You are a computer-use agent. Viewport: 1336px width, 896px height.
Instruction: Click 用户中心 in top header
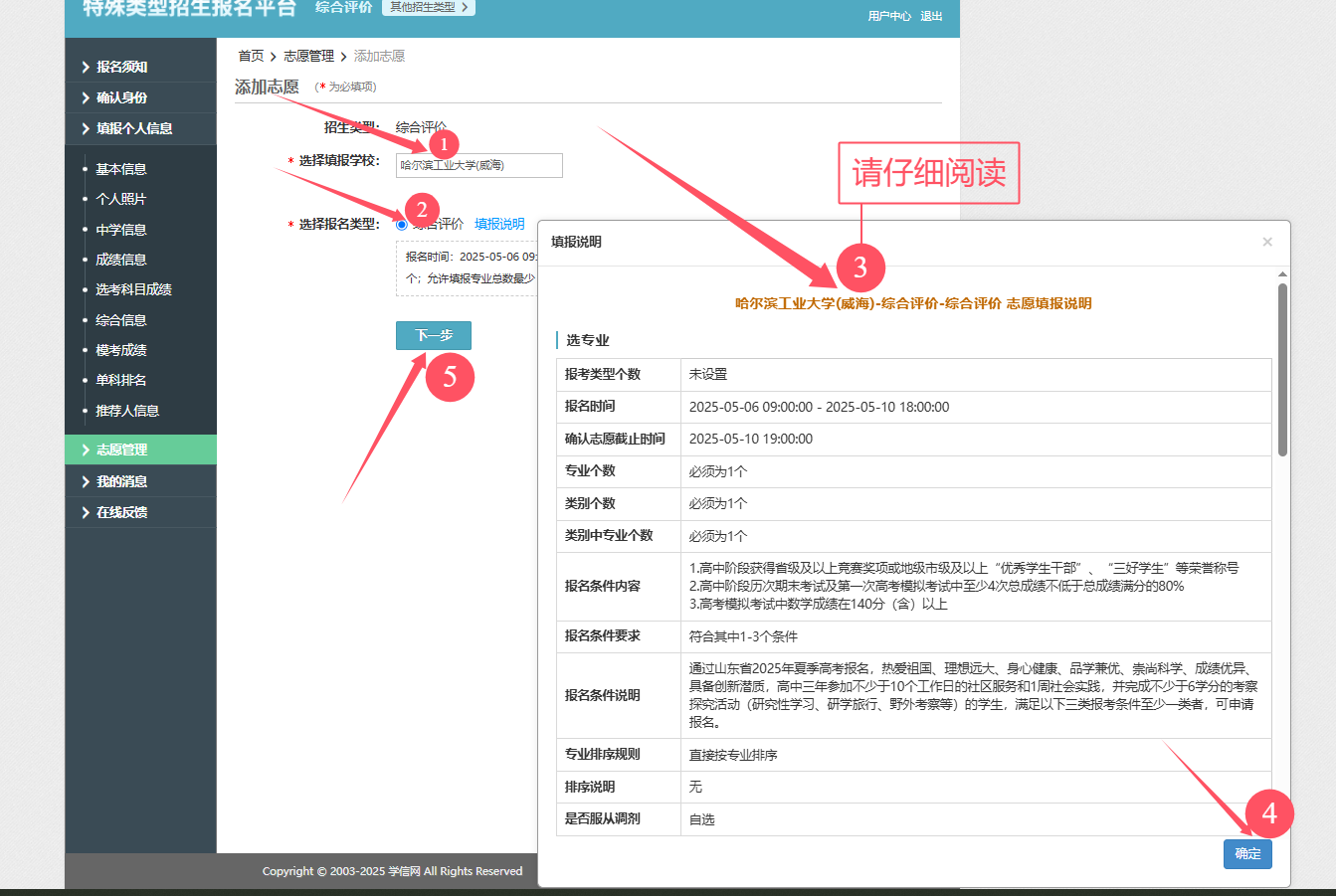tap(889, 17)
